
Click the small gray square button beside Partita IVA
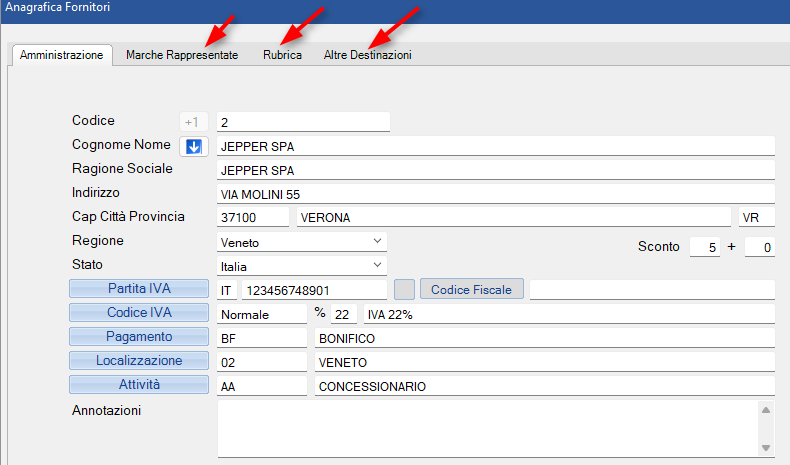point(404,289)
